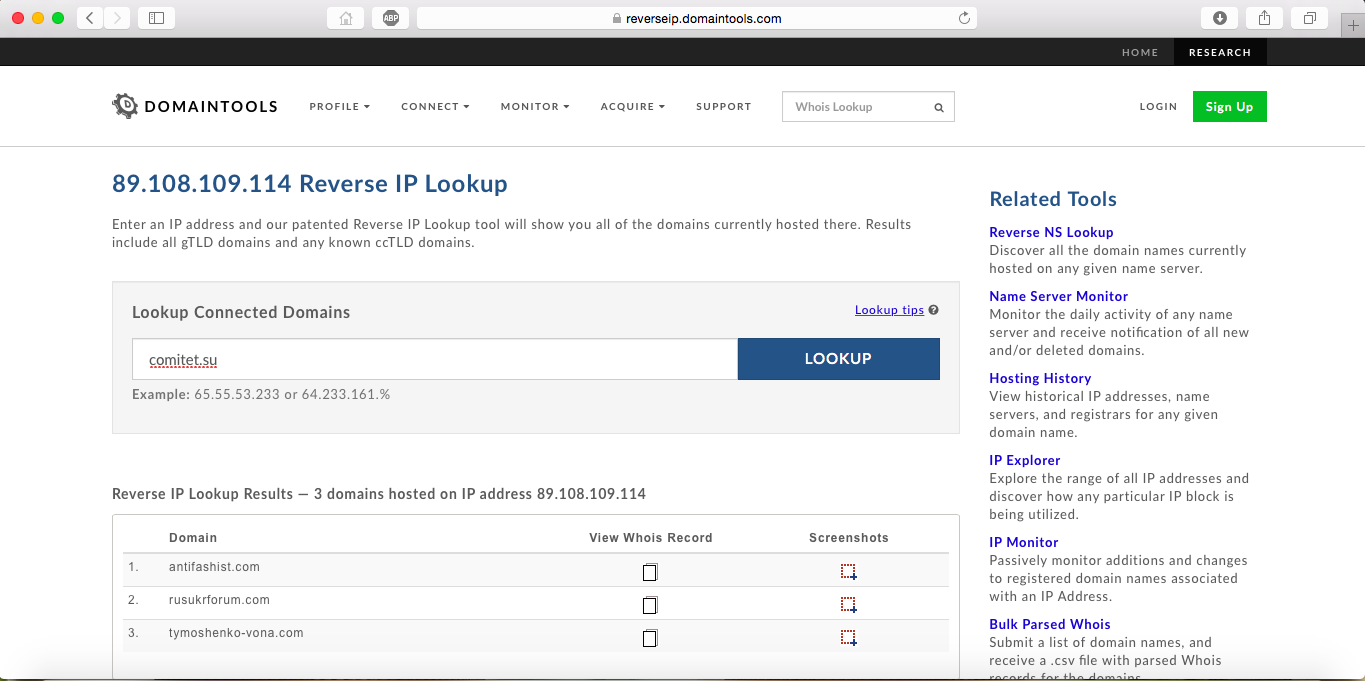
Task: Click the Domain column header
Action: point(193,538)
